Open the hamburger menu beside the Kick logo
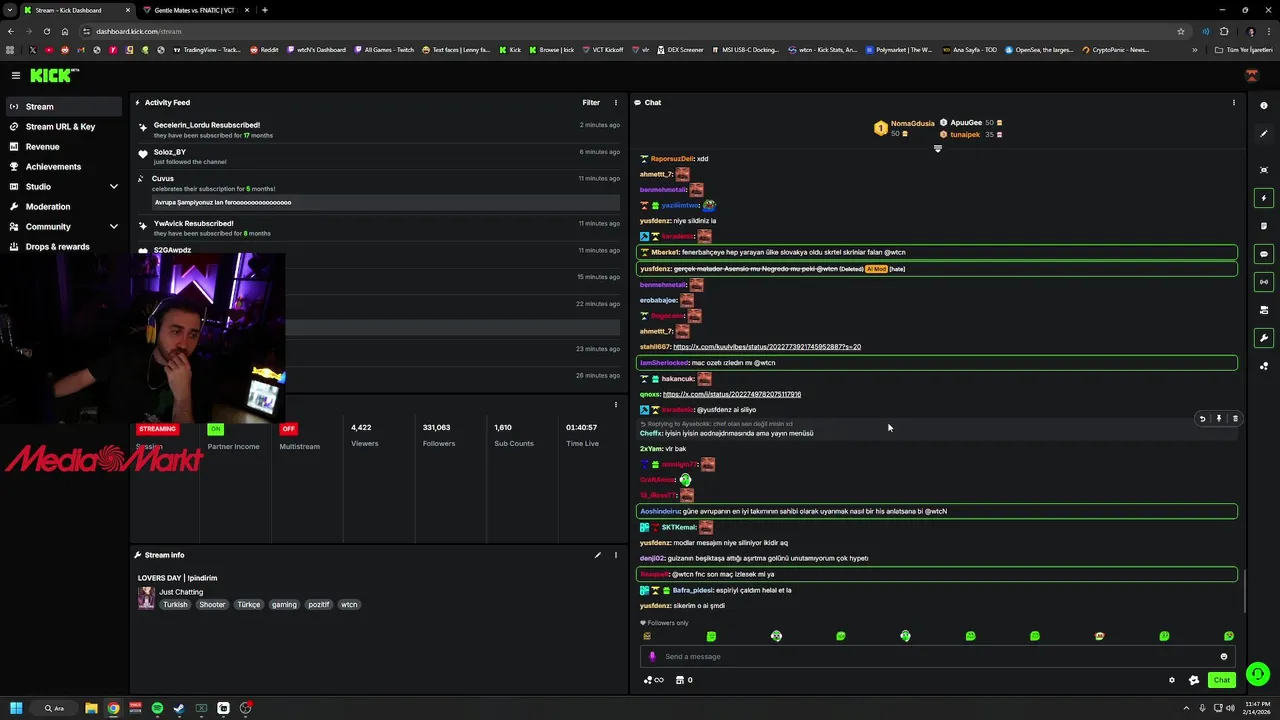 (x=16, y=75)
